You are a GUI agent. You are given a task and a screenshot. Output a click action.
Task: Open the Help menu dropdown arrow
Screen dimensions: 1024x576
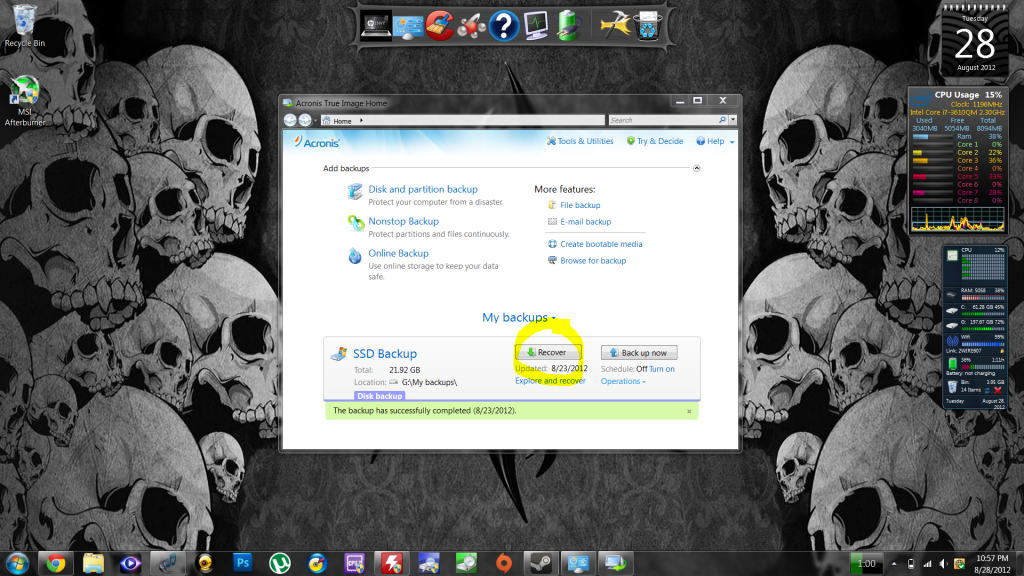click(732, 142)
